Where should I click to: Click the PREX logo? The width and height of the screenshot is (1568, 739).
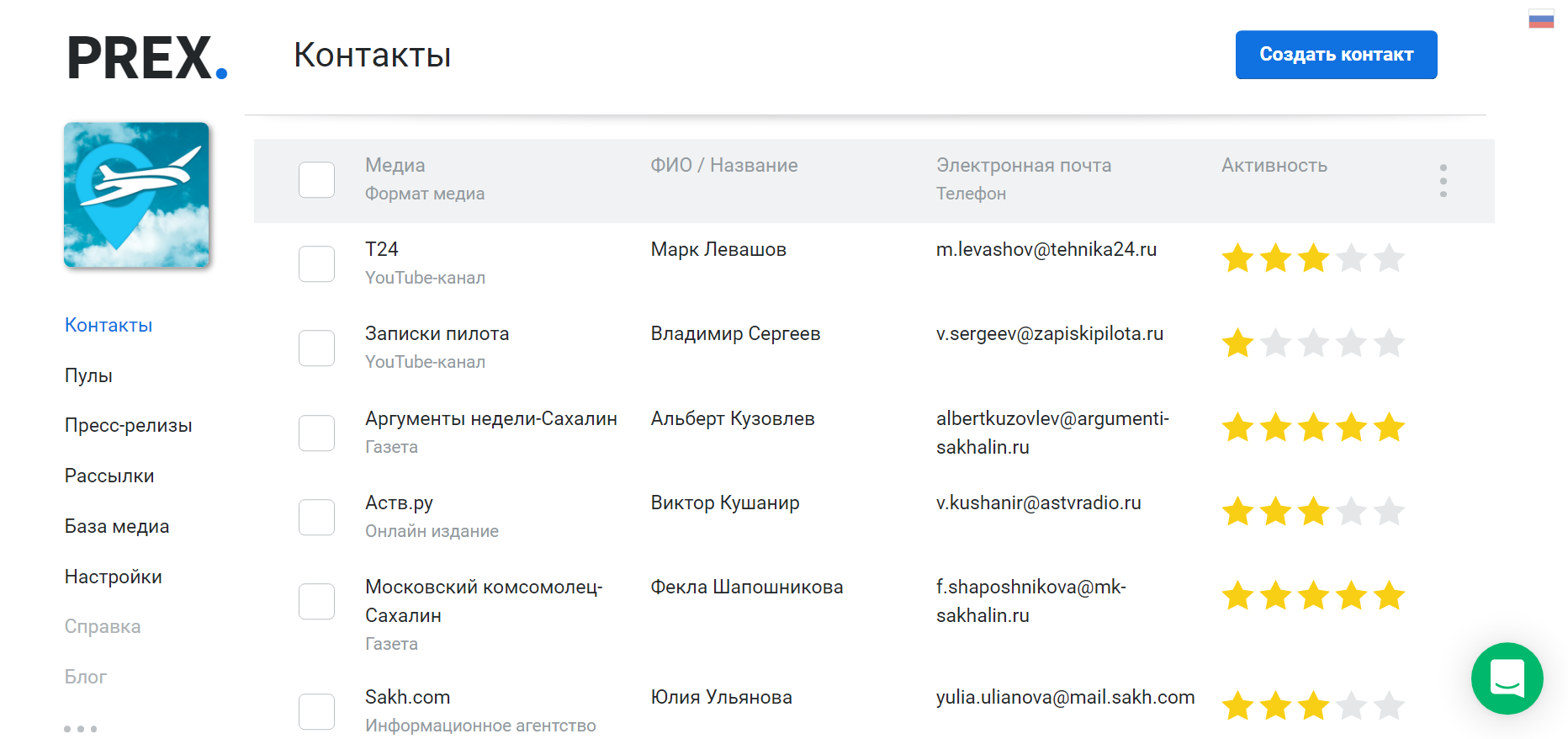point(147,58)
